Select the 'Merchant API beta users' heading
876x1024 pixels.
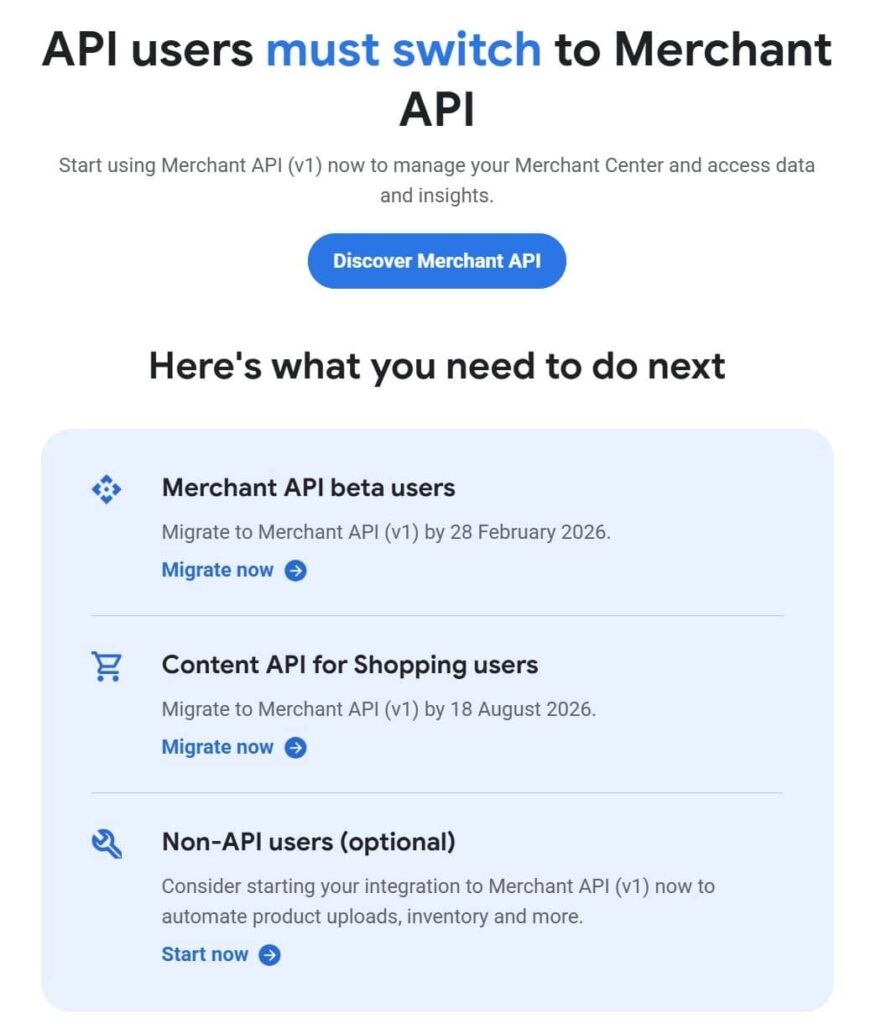tap(309, 488)
